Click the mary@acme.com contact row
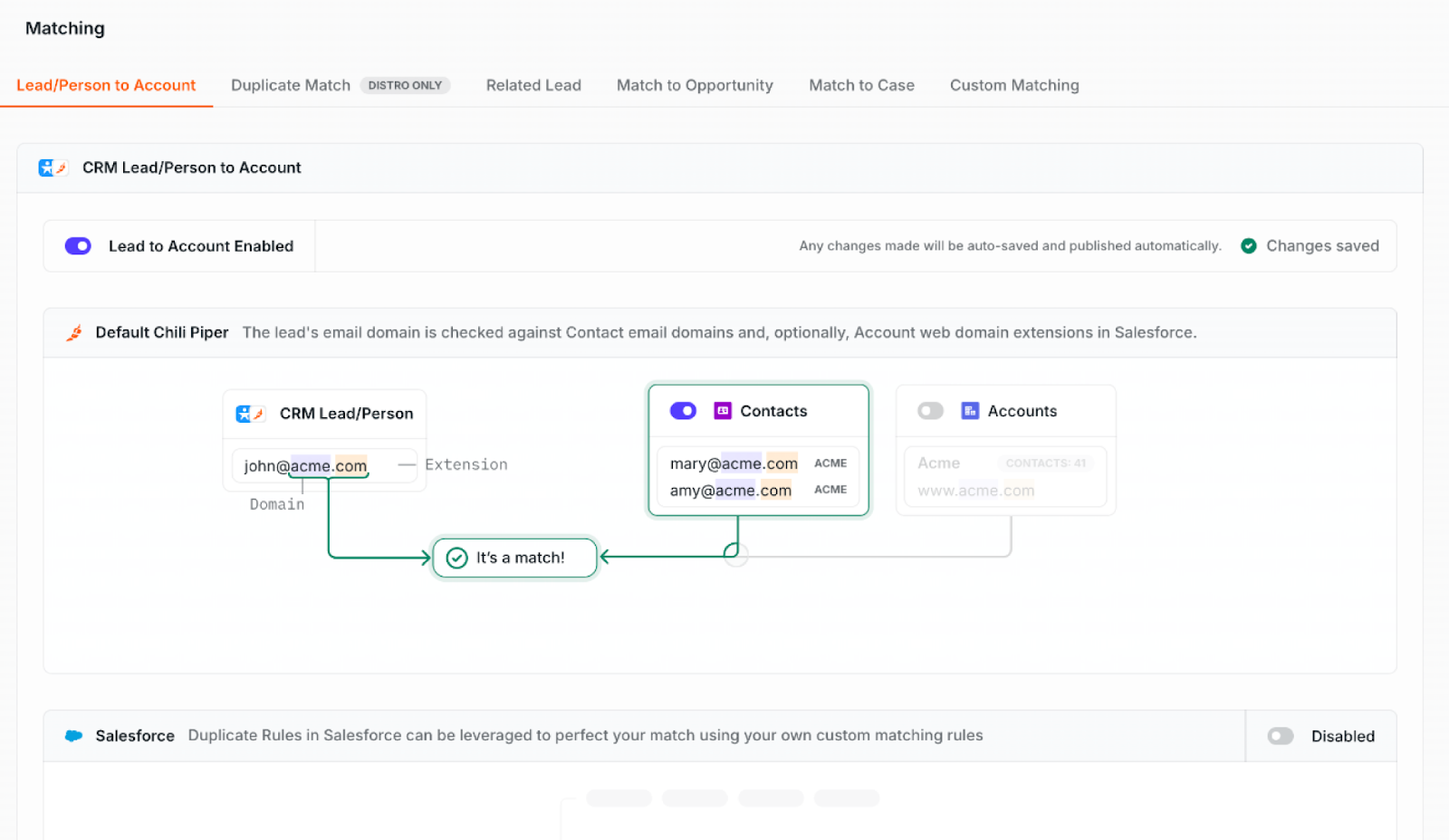Viewport: 1449px width, 840px height. (x=758, y=463)
